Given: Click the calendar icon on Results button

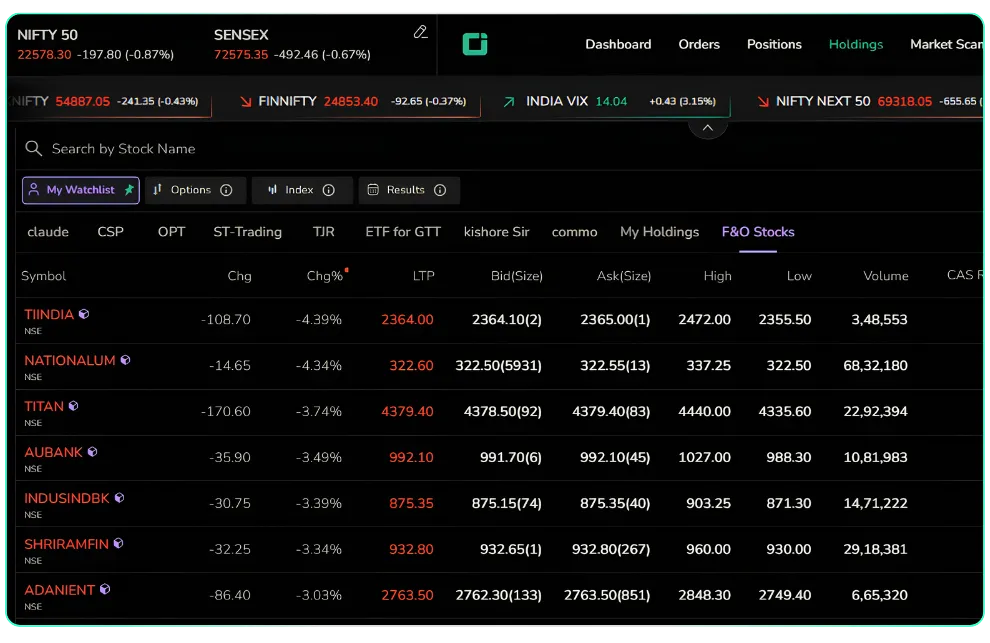Looking at the screenshot, I should pyautogui.click(x=373, y=189).
